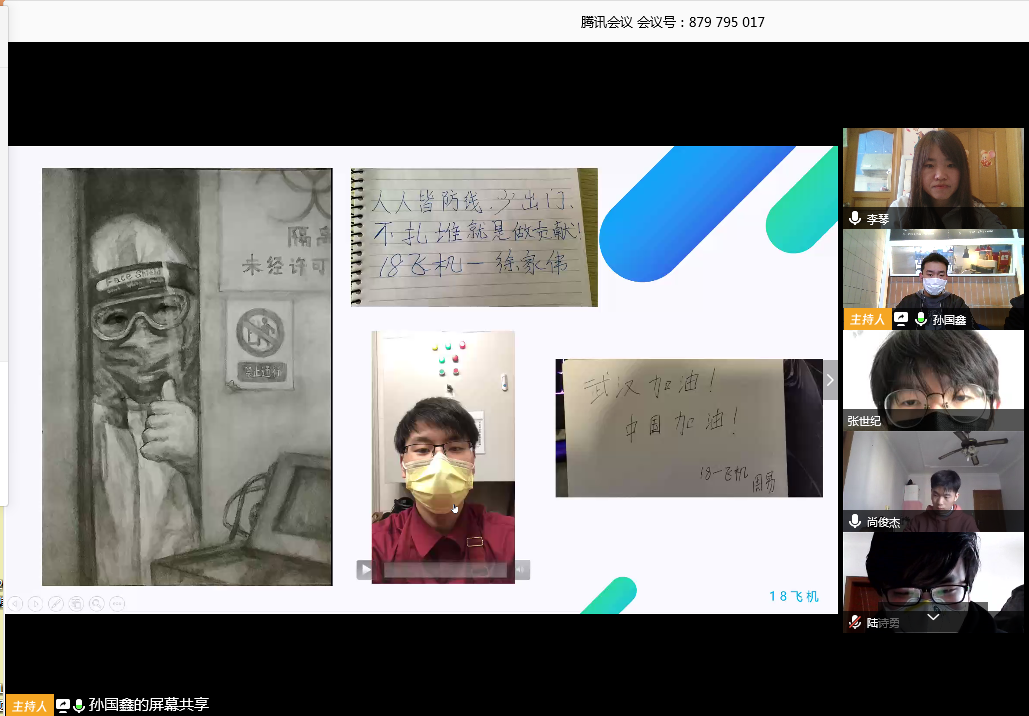Toggle the microphone icon for 尚俊杰
Image resolution: width=1029 pixels, height=716 pixels.
click(855, 521)
